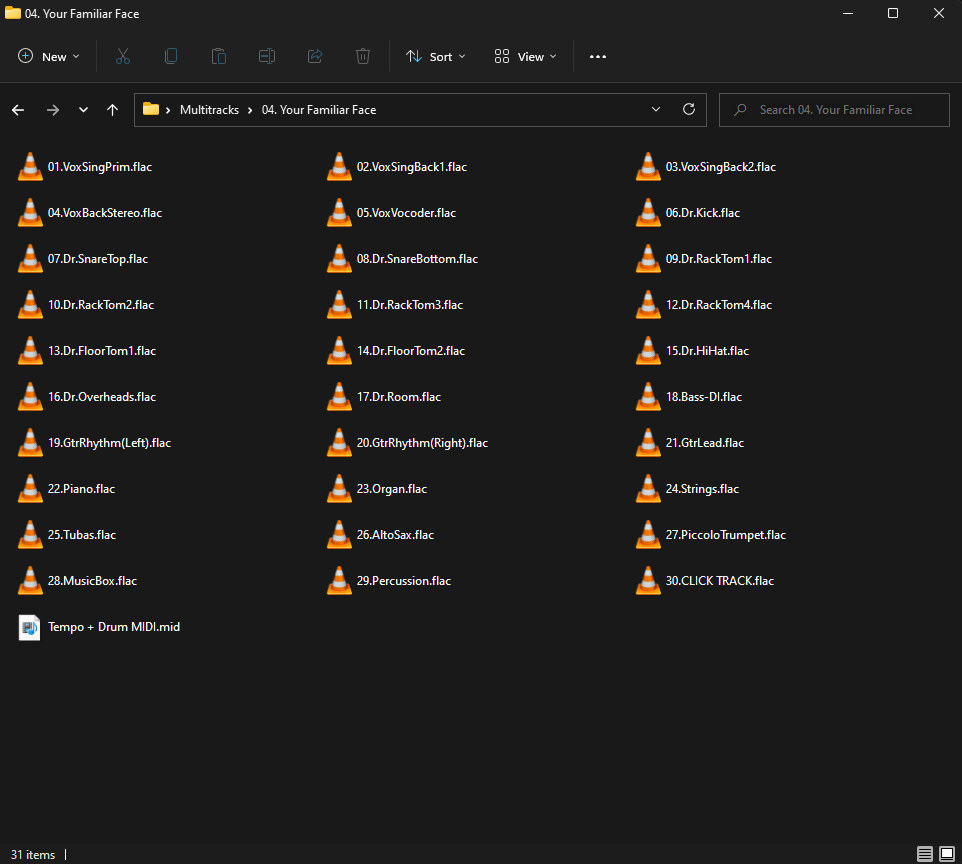Click the Copy icon in the toolbar

170,56
